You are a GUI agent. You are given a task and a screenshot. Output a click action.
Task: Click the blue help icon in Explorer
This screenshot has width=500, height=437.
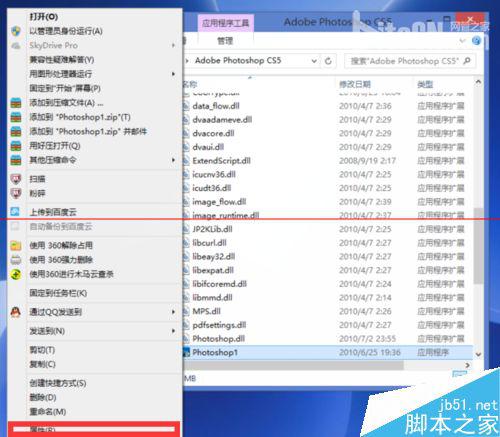(476, 41)
